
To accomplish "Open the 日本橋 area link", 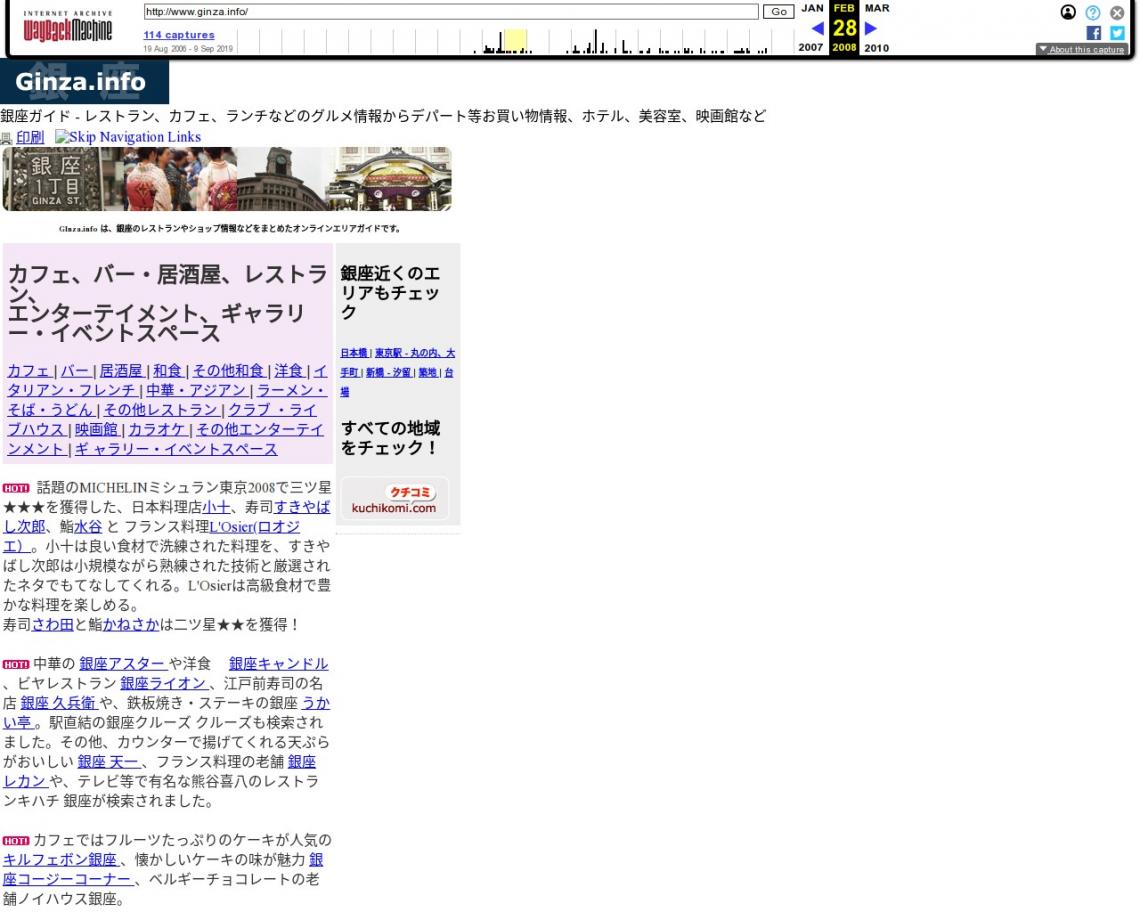I will coord(354,353).
